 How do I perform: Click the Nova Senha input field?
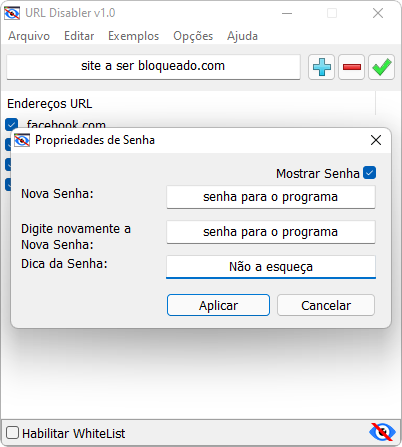coord(271,197)
